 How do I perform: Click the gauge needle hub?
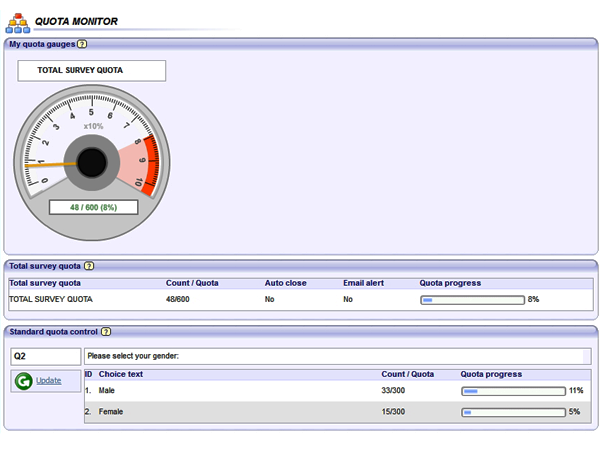(x=93, y=162)
